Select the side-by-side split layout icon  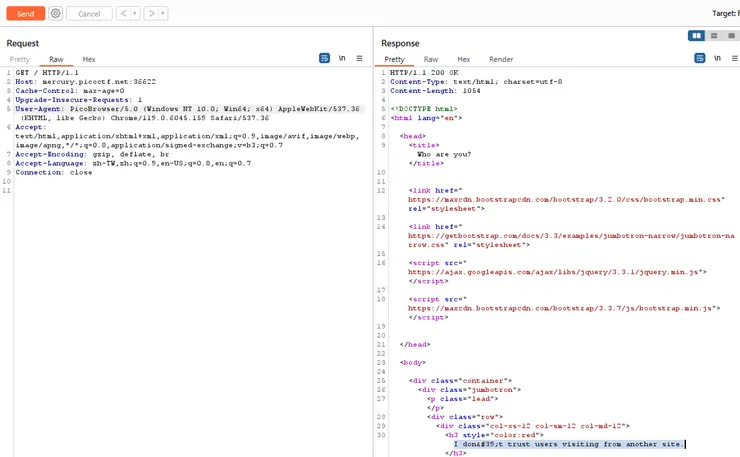pos(697,36)
